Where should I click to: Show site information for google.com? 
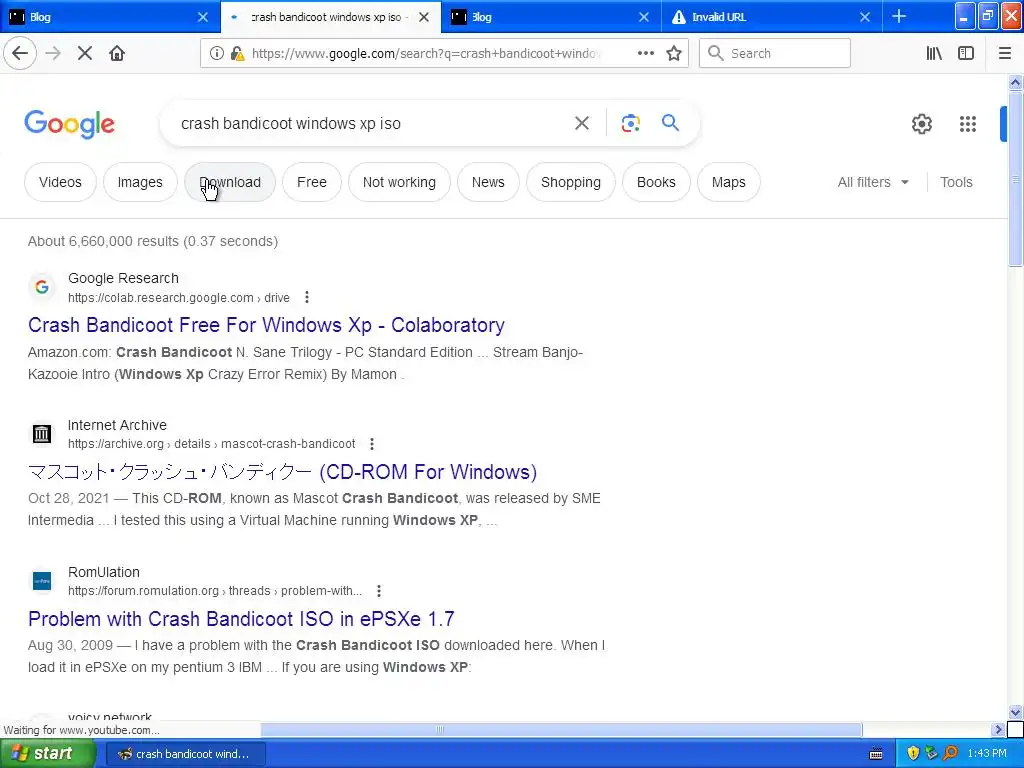coord(217,54)
